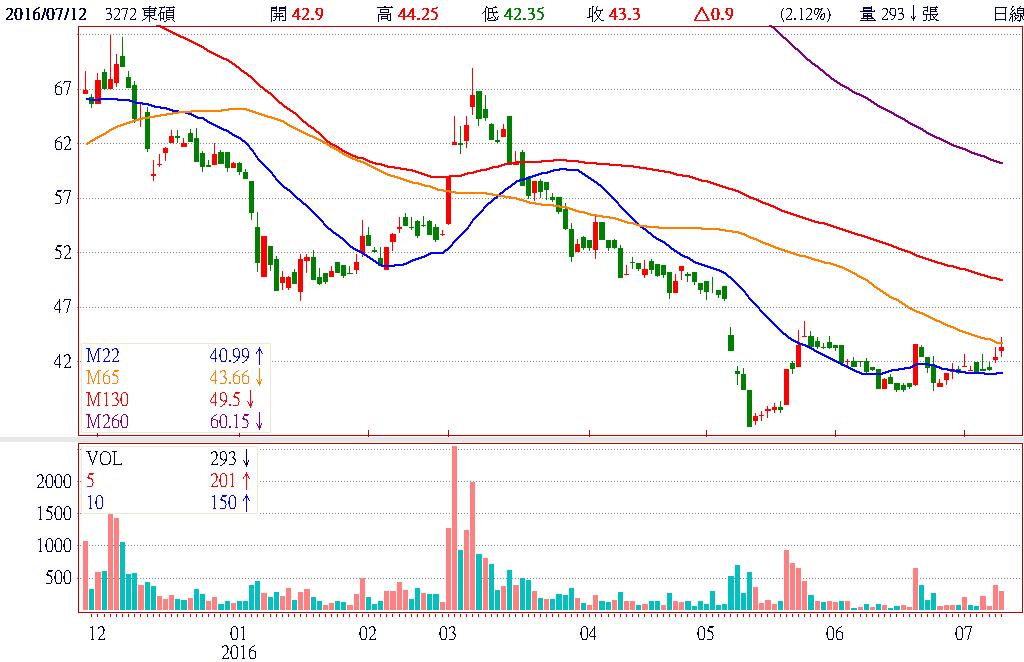
Task: Click the M22 value 40.99
Action: coord(229,356)
